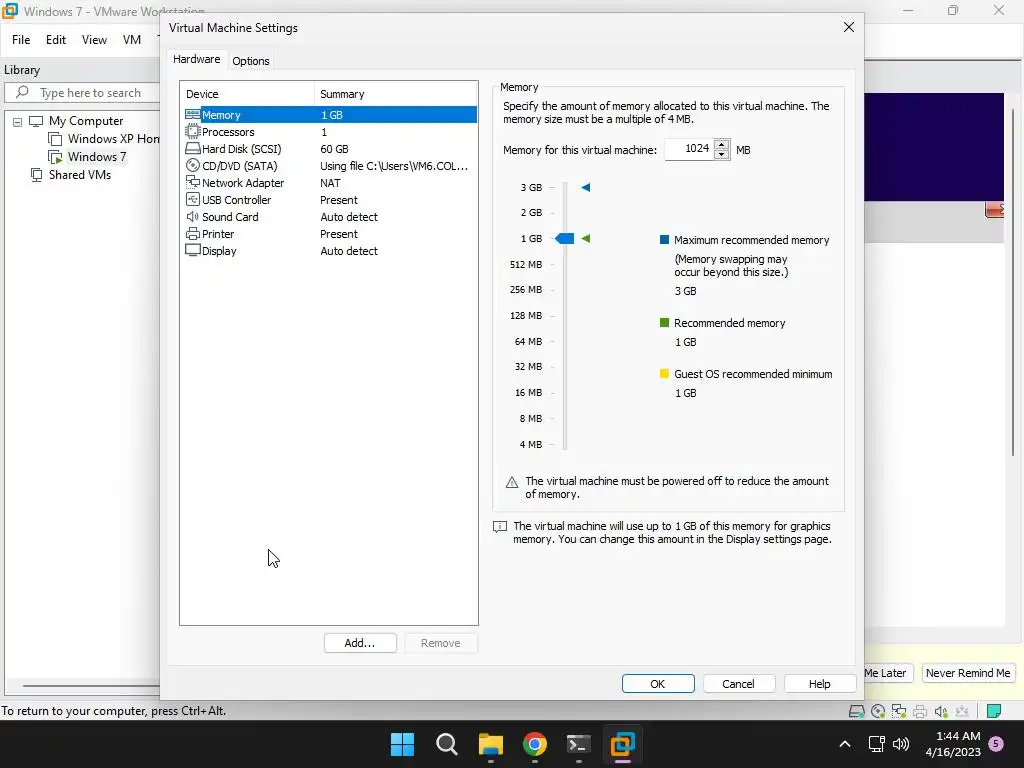Image resolution: width=1024 pixels, height=768 pixels.
Task: Click the blue maximum memory marker at 3 GB
Action: 586,187
